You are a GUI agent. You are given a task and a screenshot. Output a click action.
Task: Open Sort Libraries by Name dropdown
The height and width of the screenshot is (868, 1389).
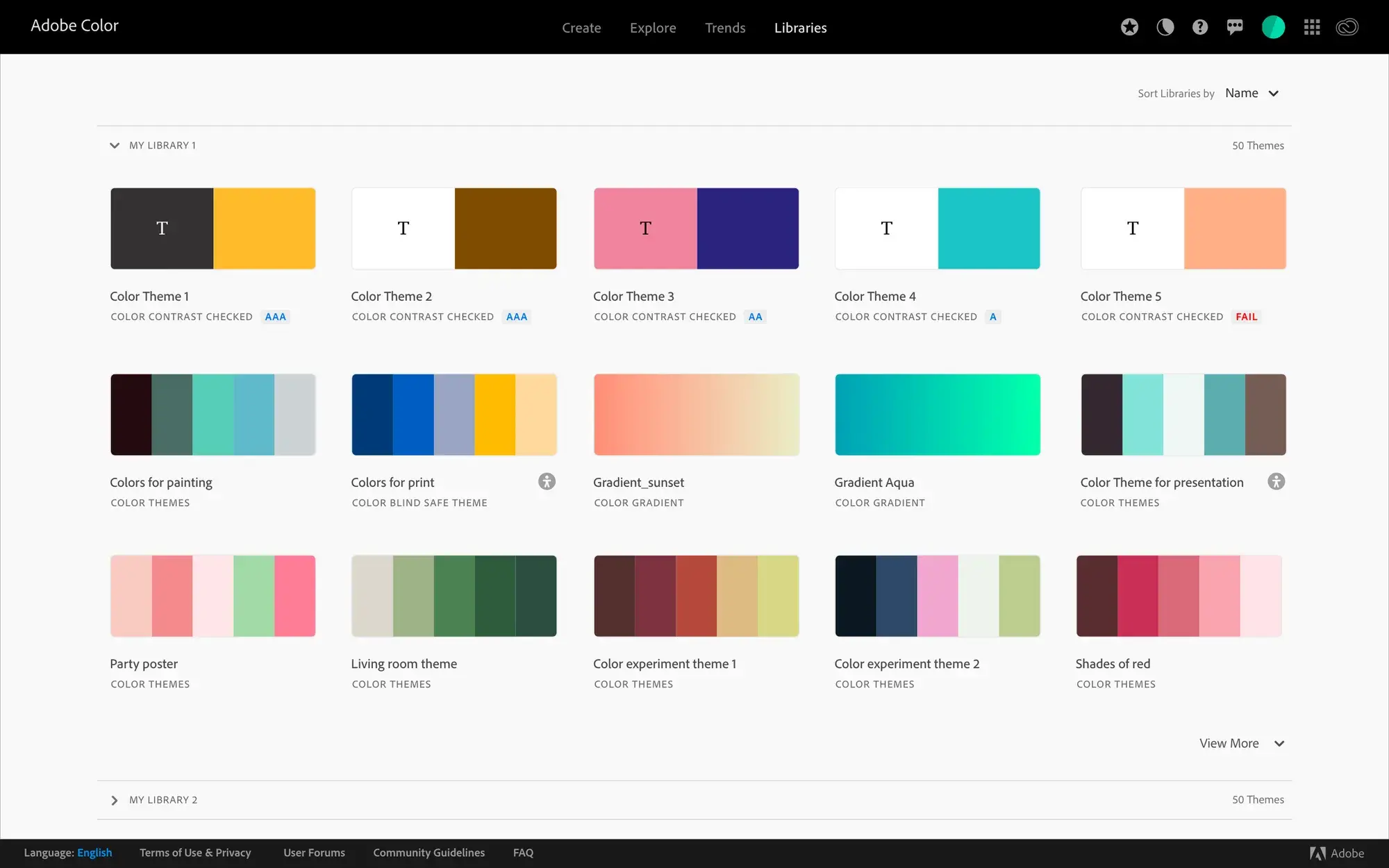(x=1252, y=92)
